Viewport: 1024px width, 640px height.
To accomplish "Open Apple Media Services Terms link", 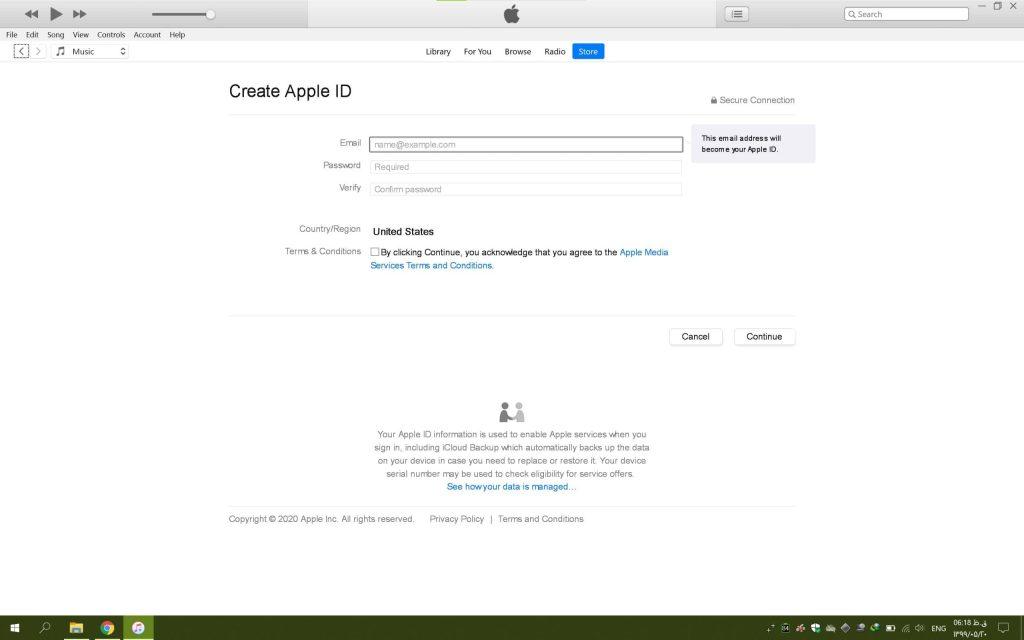I will [x=643, y=253].
